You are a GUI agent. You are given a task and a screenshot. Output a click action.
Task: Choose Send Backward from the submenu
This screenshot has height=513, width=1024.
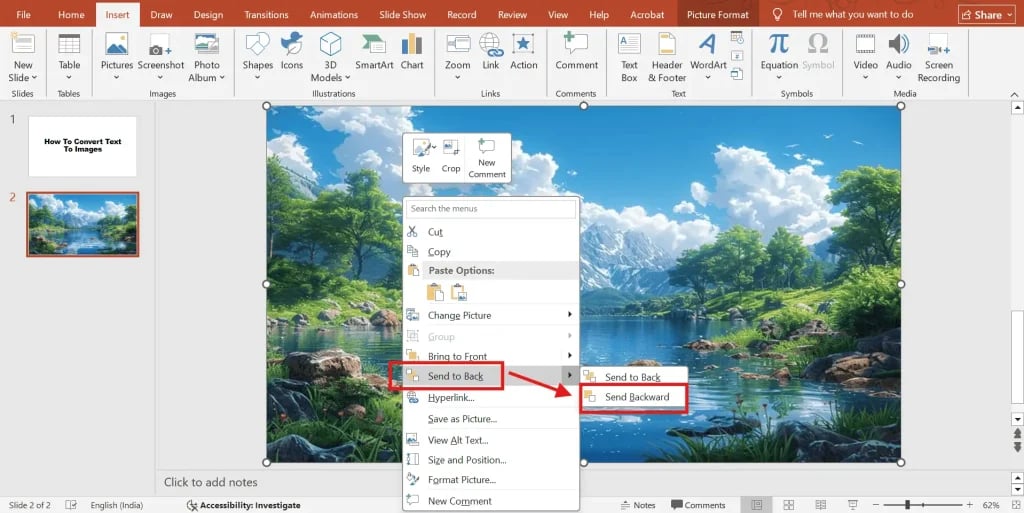[x=637, y=397]
